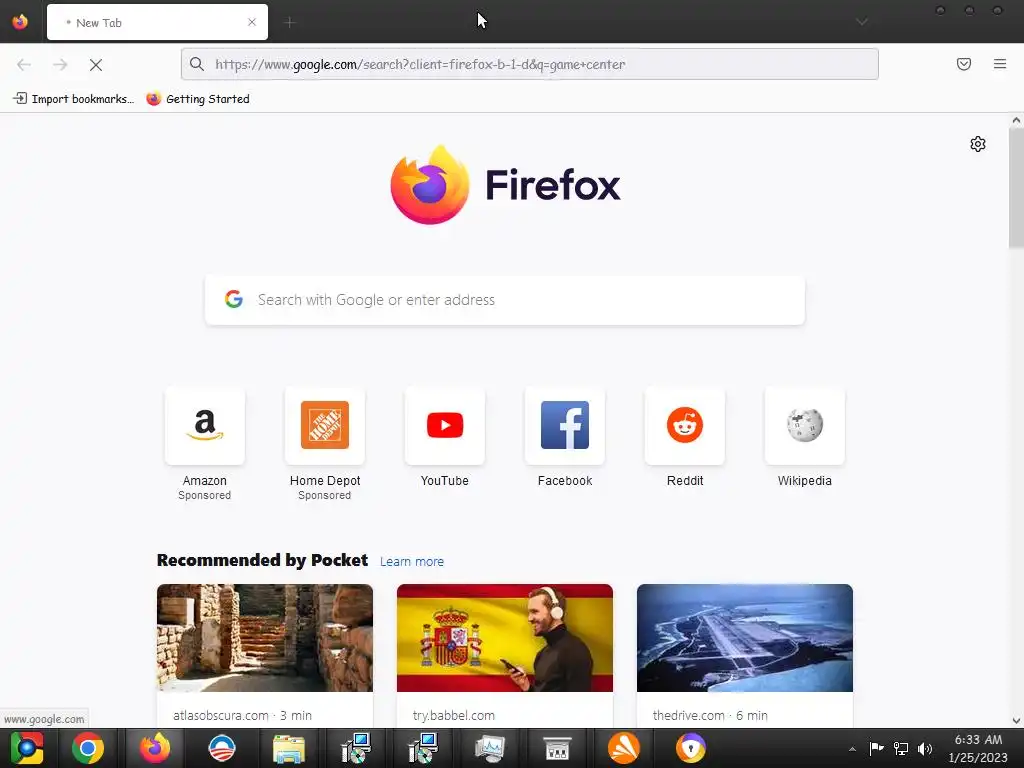Expand the list all tabs chevron
Screen dimensions: 1024x768
tap(862, 22)
